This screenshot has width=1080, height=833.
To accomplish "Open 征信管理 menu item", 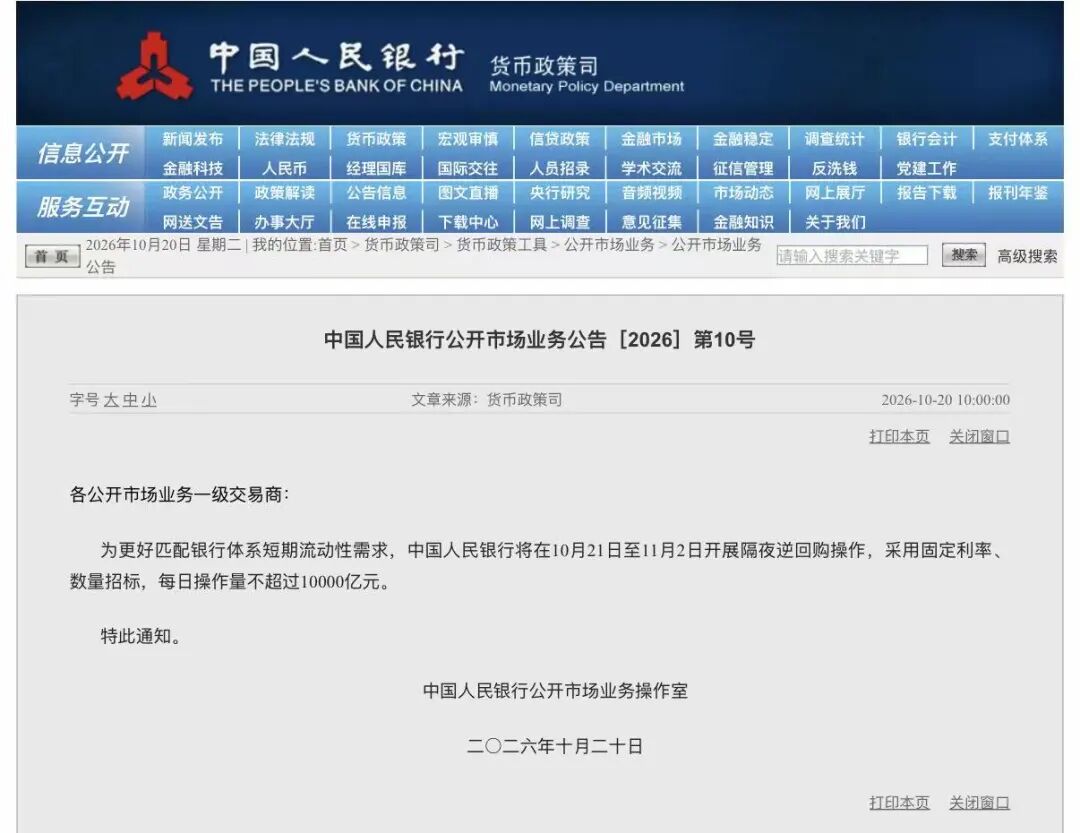I will (742, 168).
